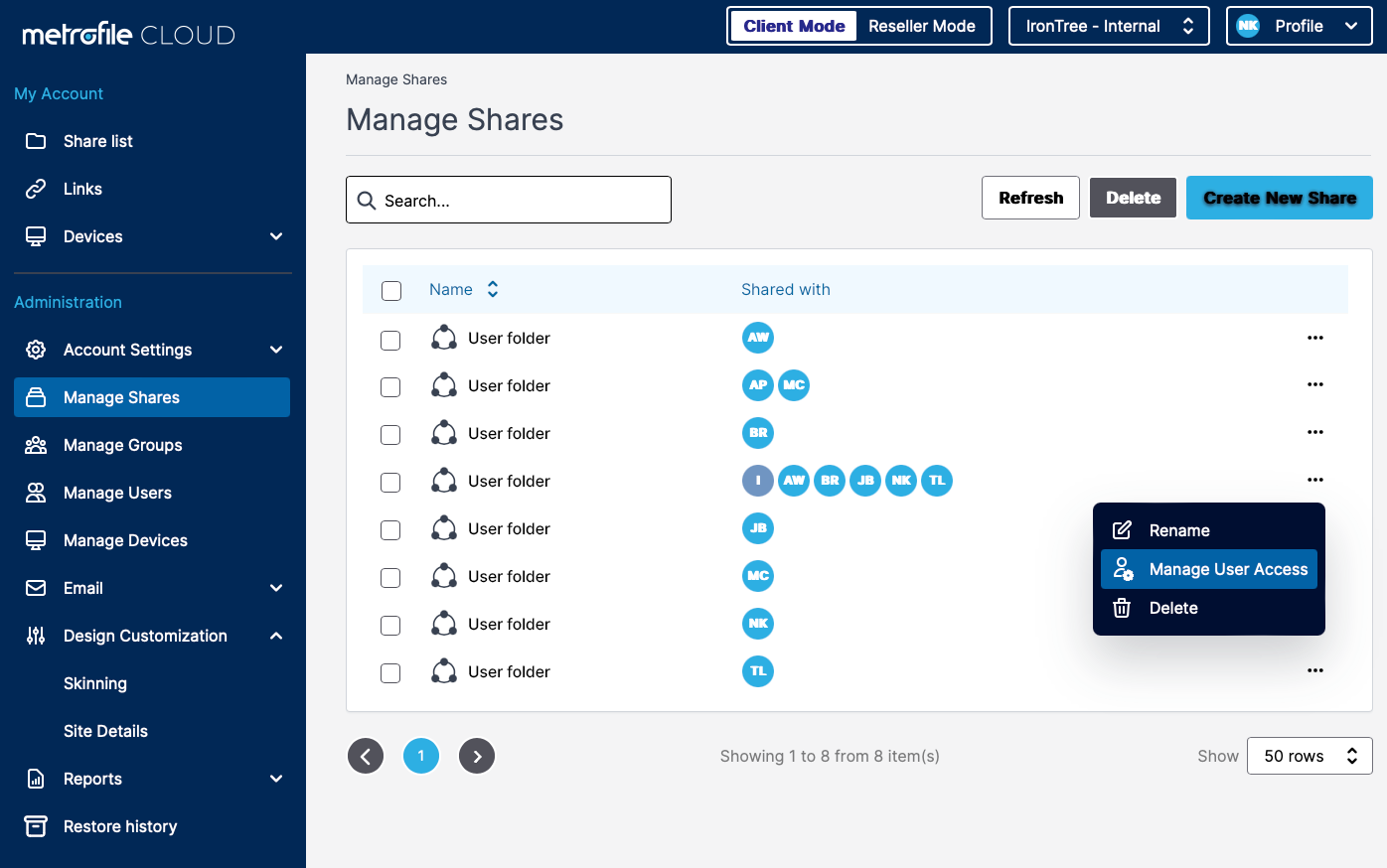Check the checkbox for the first User folder row
This screenshot has height=868, width=1387.
pyautogui.click(x=390, y=339)
